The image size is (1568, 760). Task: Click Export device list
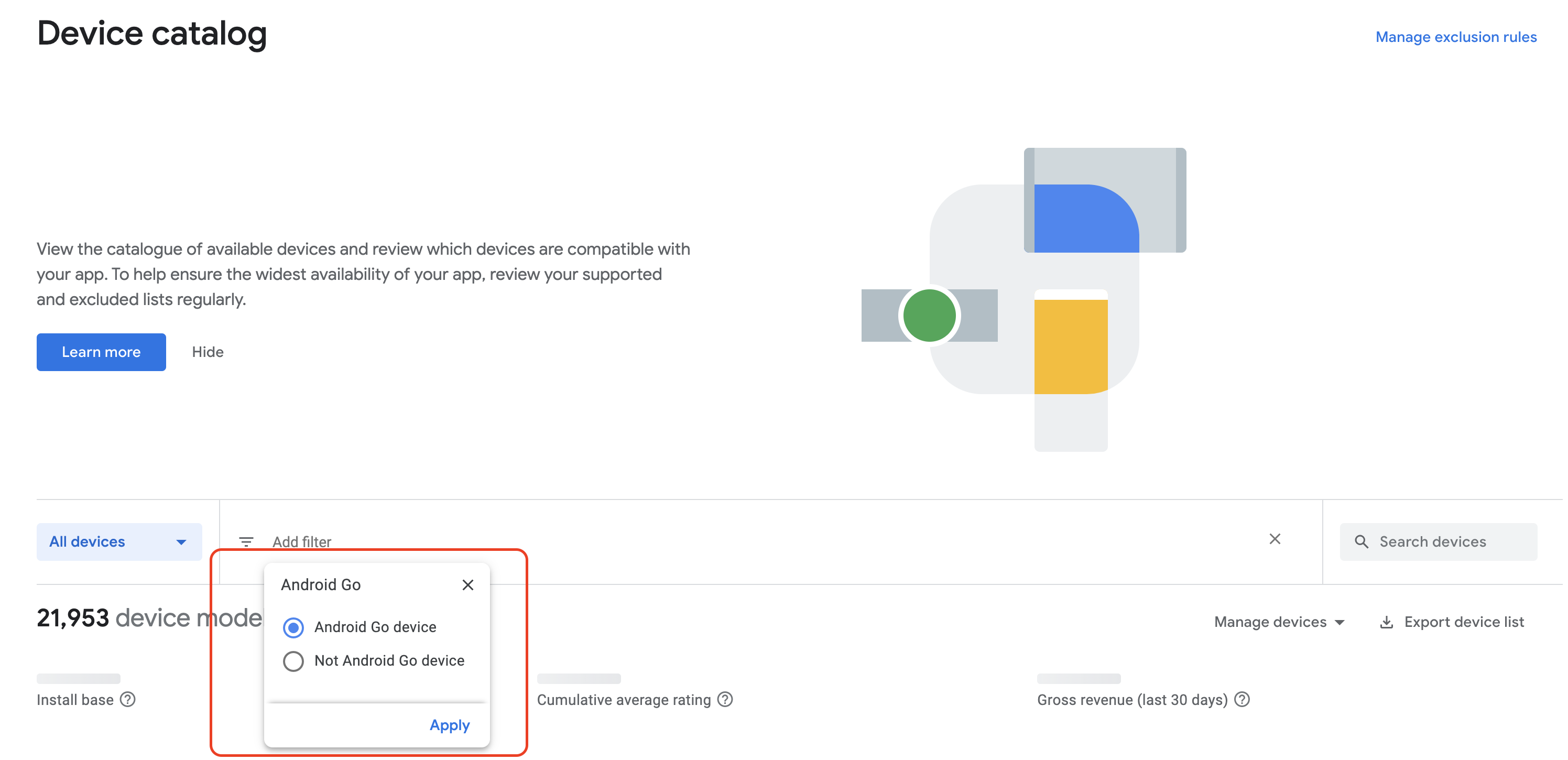click(x=1463, y=622)
